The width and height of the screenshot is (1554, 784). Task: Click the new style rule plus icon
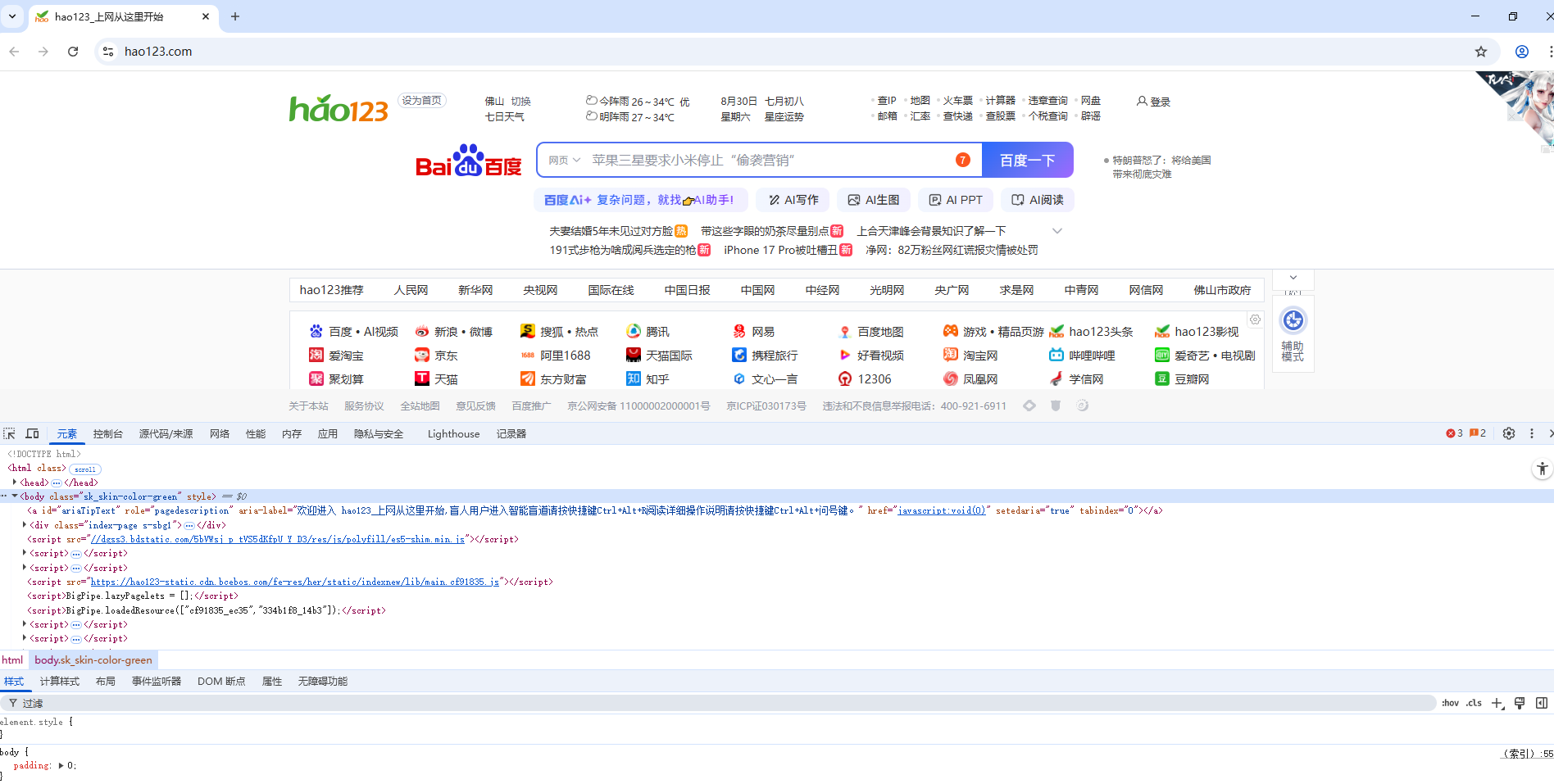1498,703
